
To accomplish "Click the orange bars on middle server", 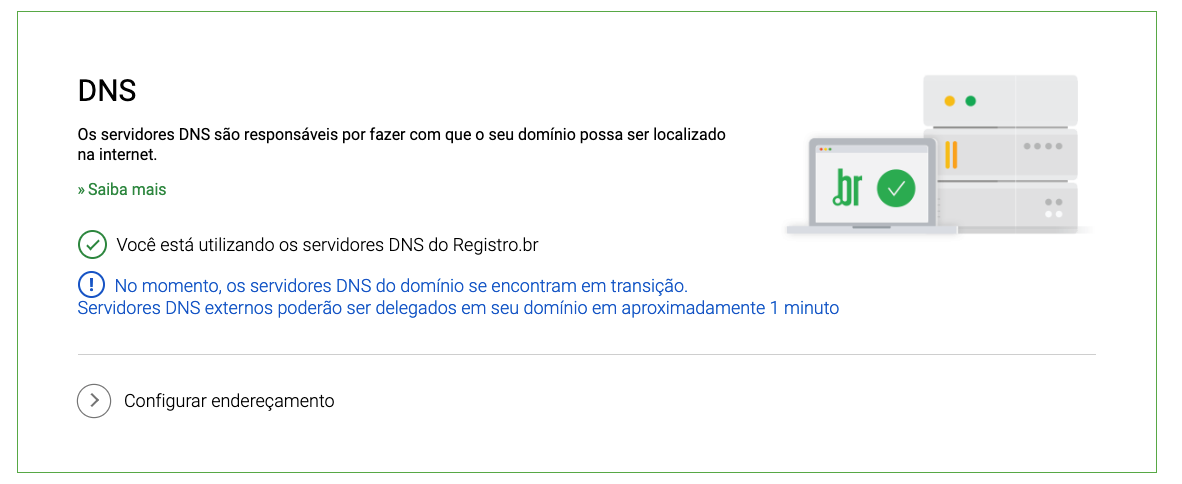I will (x=951, y=154).
